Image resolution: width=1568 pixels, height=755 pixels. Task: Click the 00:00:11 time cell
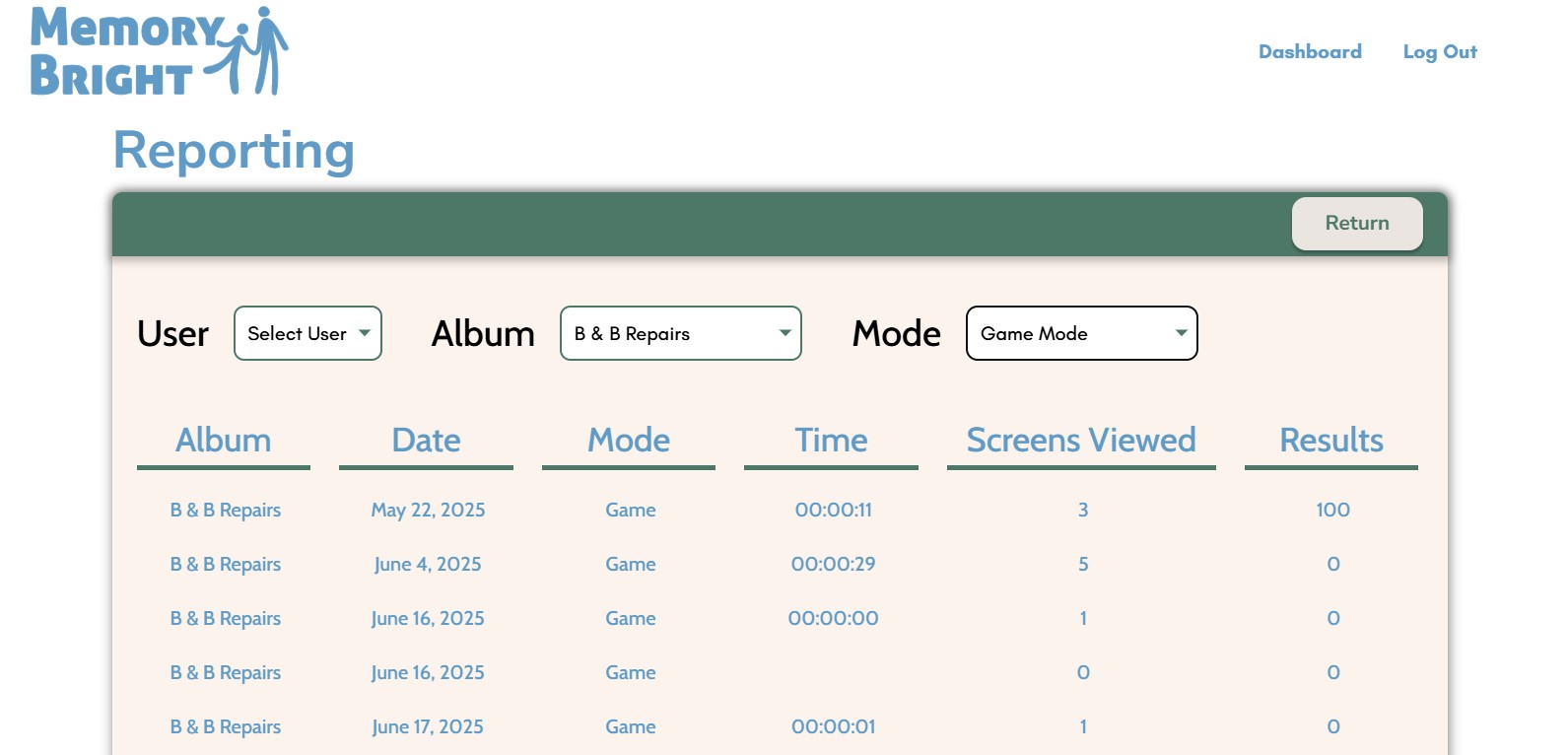833,510
